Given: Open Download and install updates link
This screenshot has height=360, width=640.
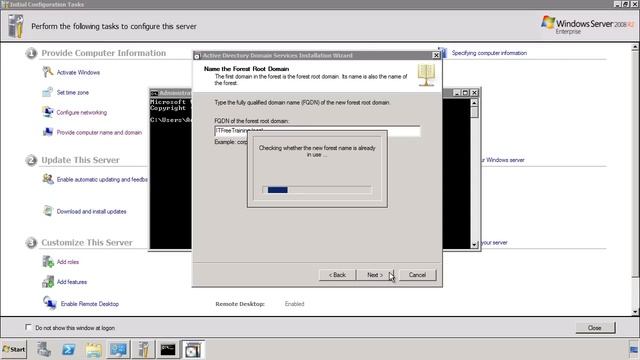Looking at the screenshot, I should click(91, 211).
